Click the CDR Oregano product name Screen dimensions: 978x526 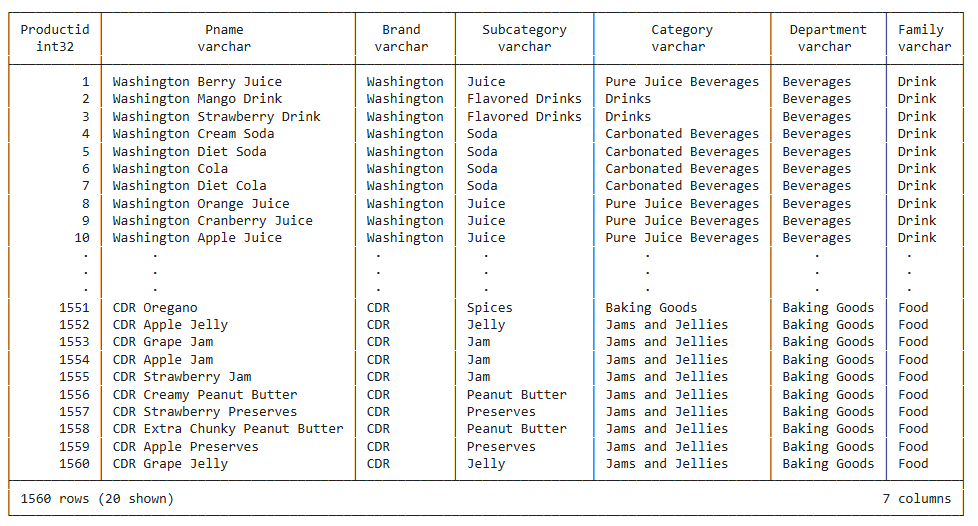155,308
